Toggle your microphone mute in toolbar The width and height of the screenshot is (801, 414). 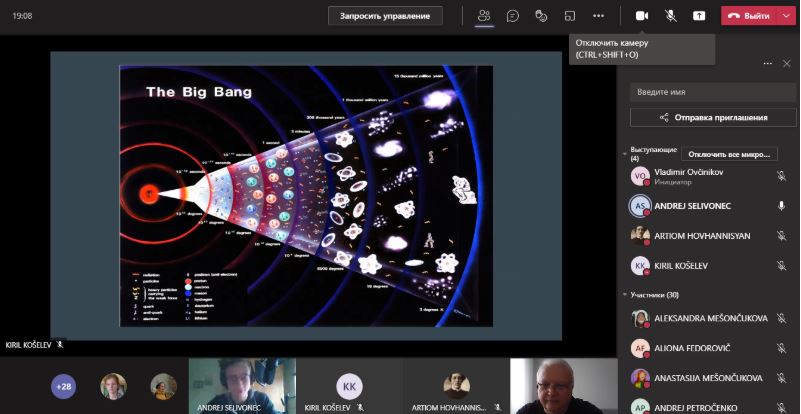pyautogui.click(x=671, y=16)
